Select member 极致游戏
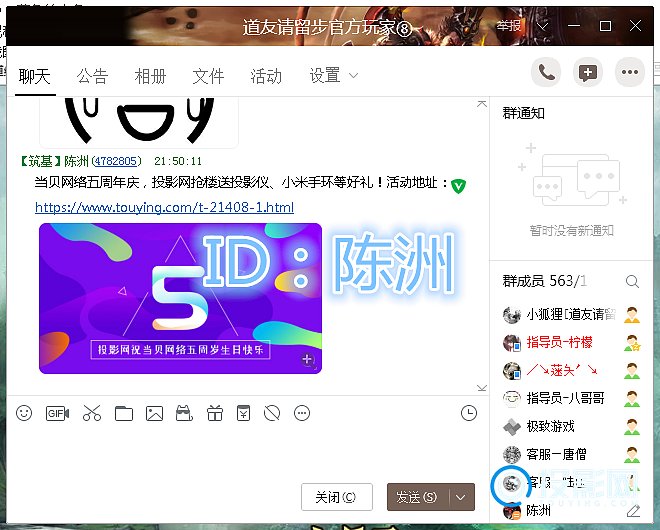The width and height of the screenshot is (660, 530). tap(572, 426)
